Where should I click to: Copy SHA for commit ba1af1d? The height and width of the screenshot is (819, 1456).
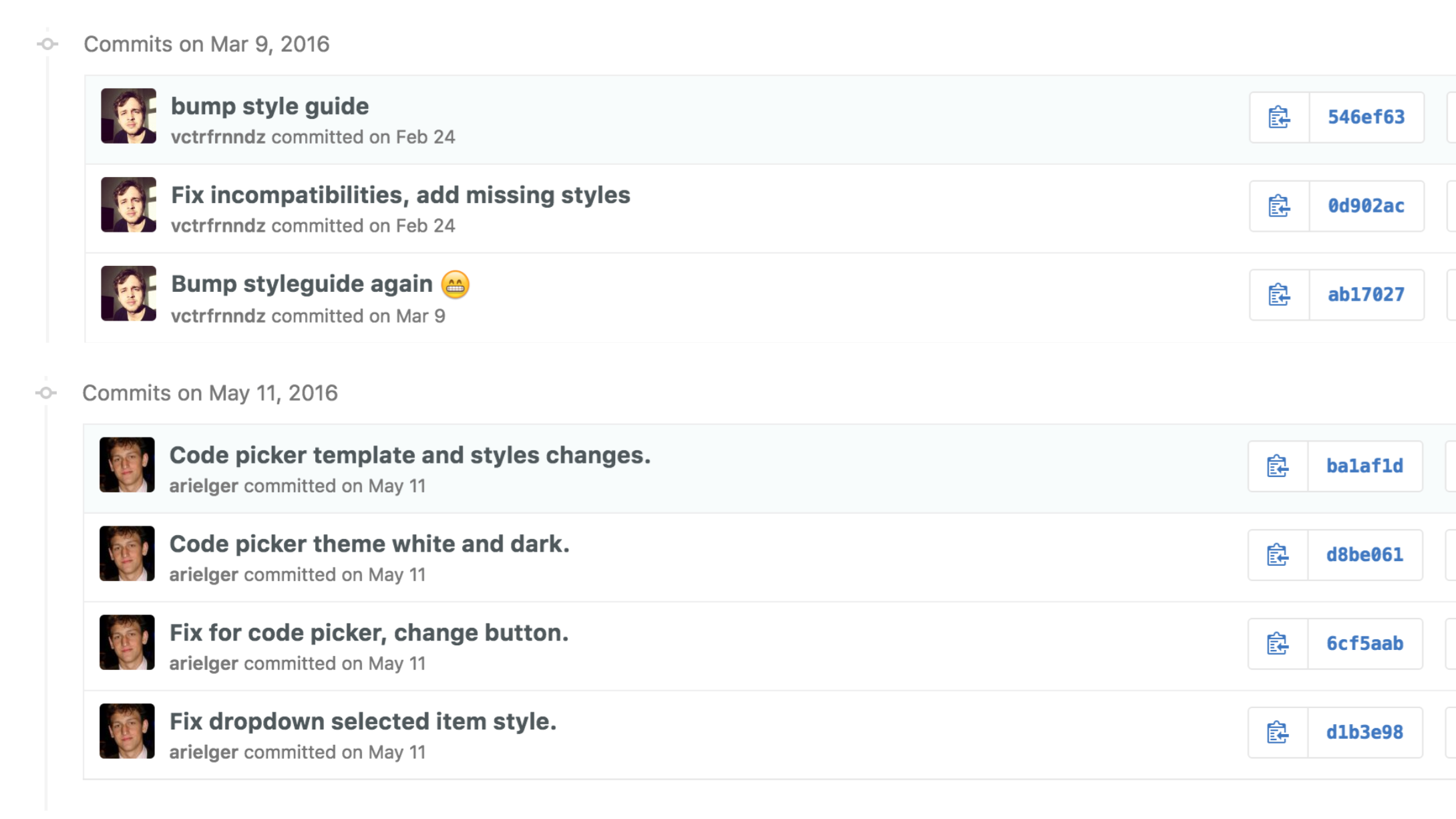tap(1278, 466)
